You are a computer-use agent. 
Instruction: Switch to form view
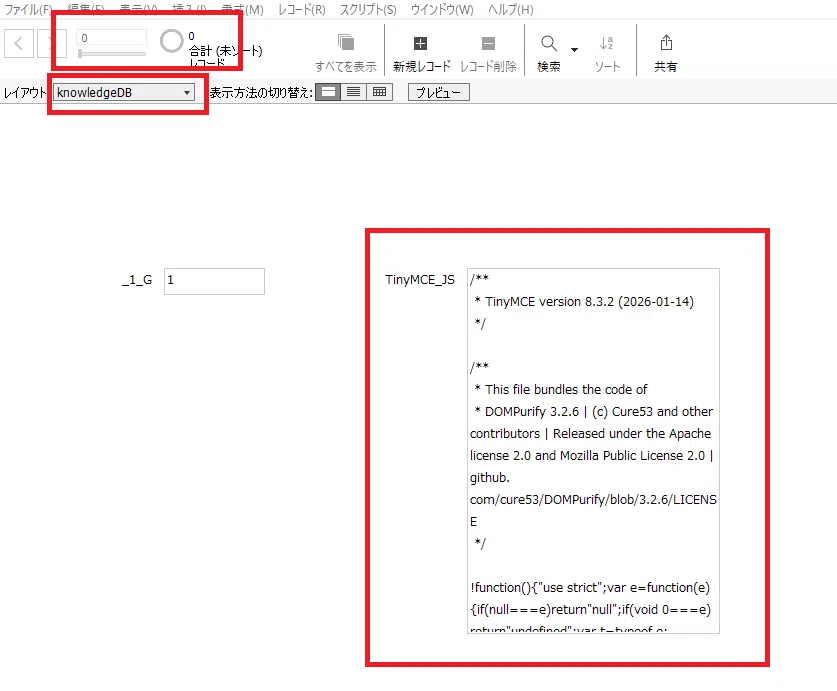328,92
